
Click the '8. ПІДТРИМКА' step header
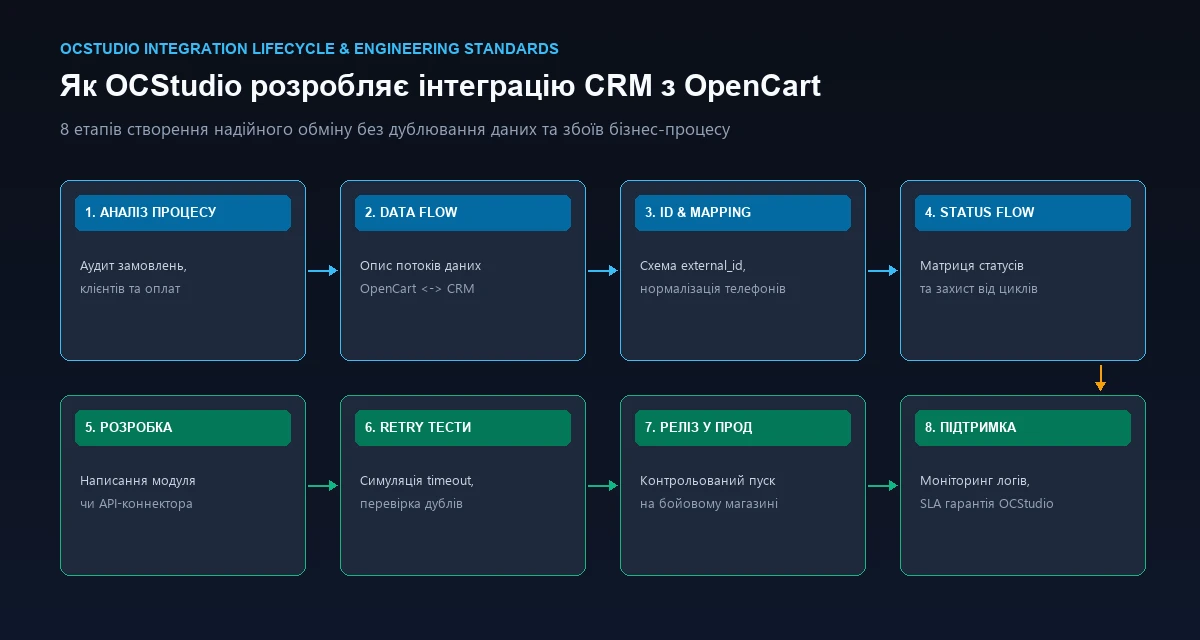click(1023, 428)
